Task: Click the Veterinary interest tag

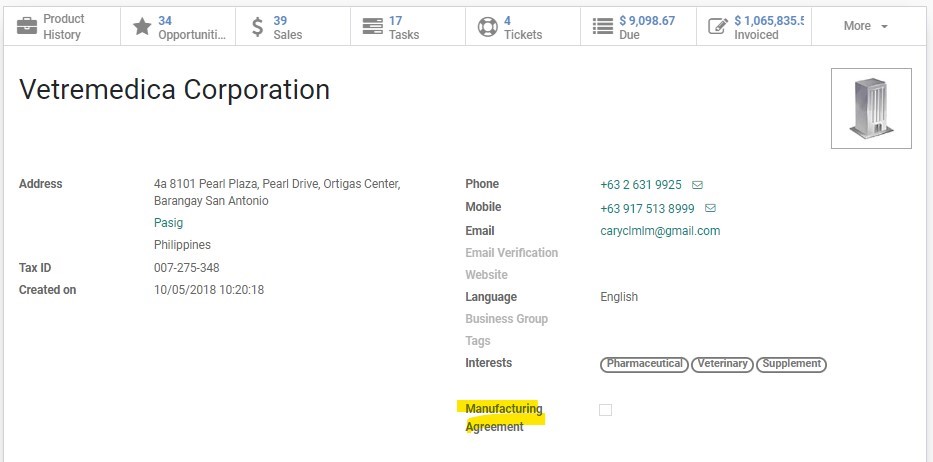Action: (x=722, y=364)
